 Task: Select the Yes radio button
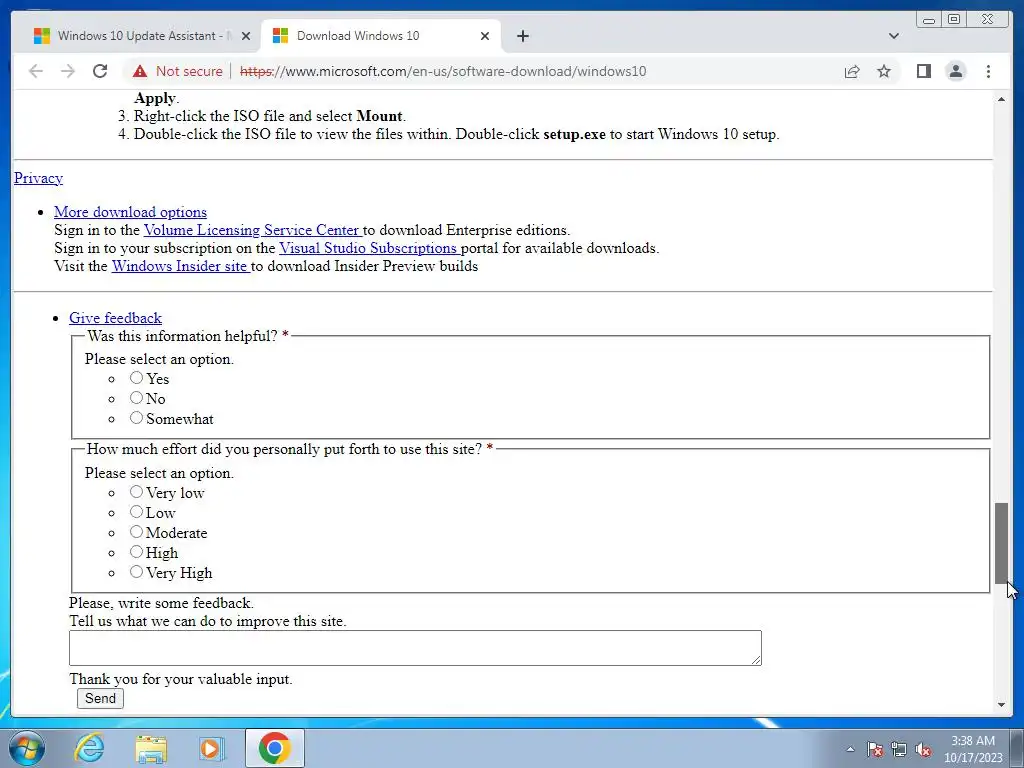(x=136, y=377)
